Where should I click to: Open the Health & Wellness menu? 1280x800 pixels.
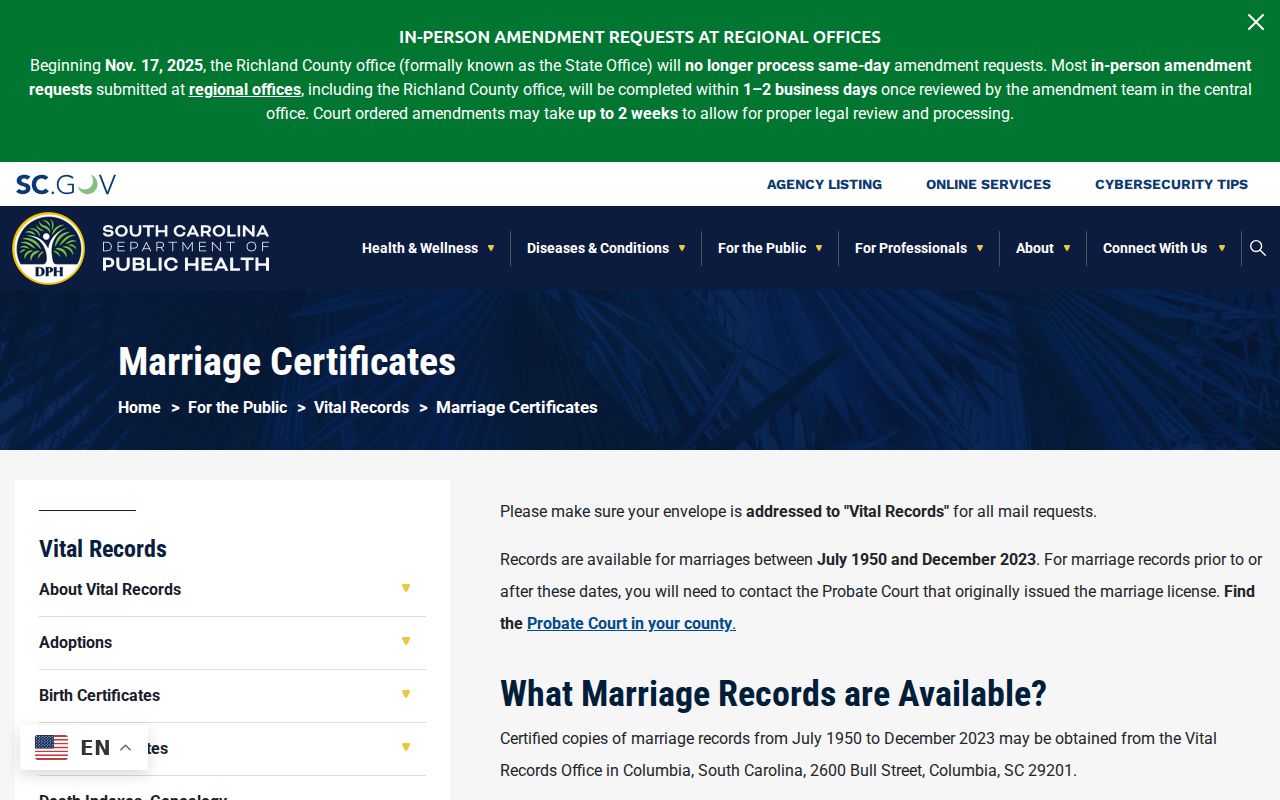click(420, 248)
